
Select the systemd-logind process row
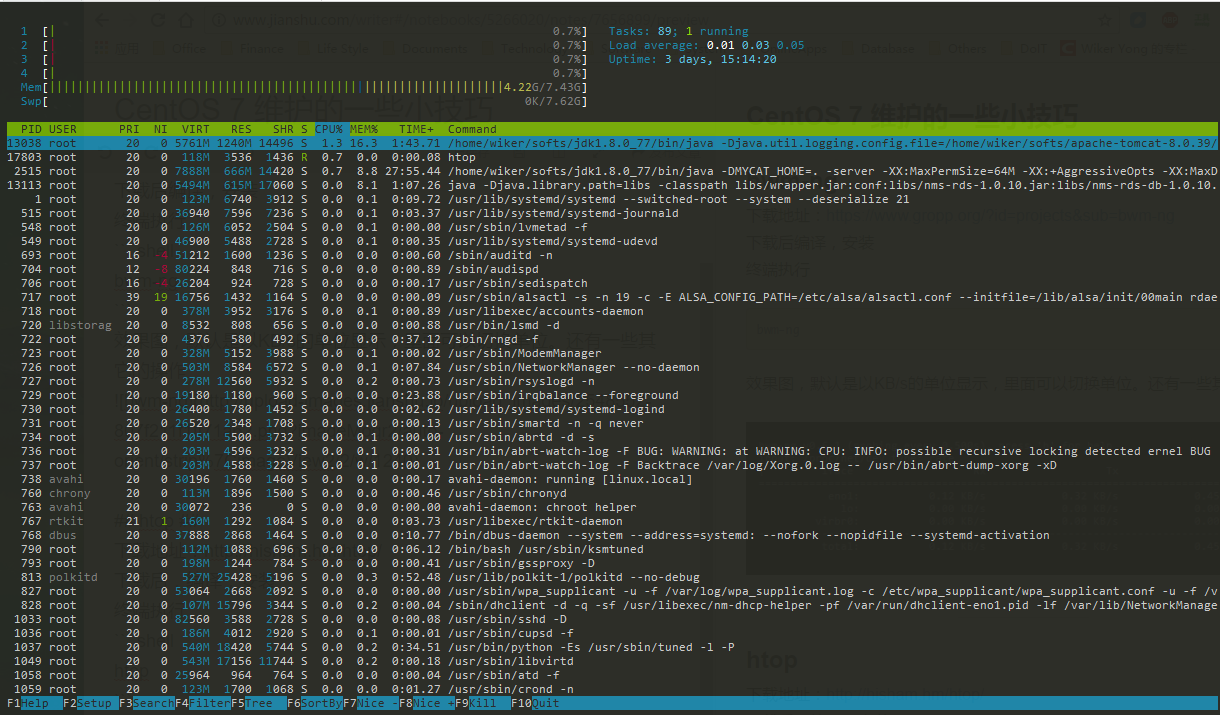click(610, 409)
